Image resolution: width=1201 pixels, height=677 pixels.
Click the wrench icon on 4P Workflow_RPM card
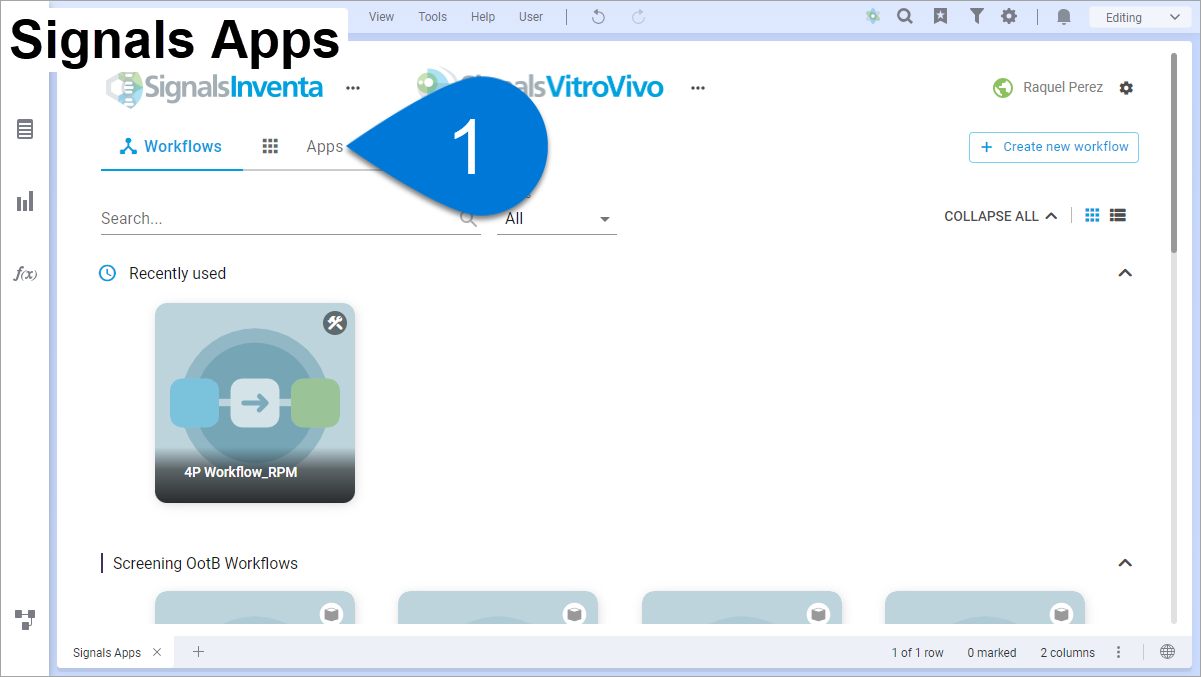tap(335, 323)
